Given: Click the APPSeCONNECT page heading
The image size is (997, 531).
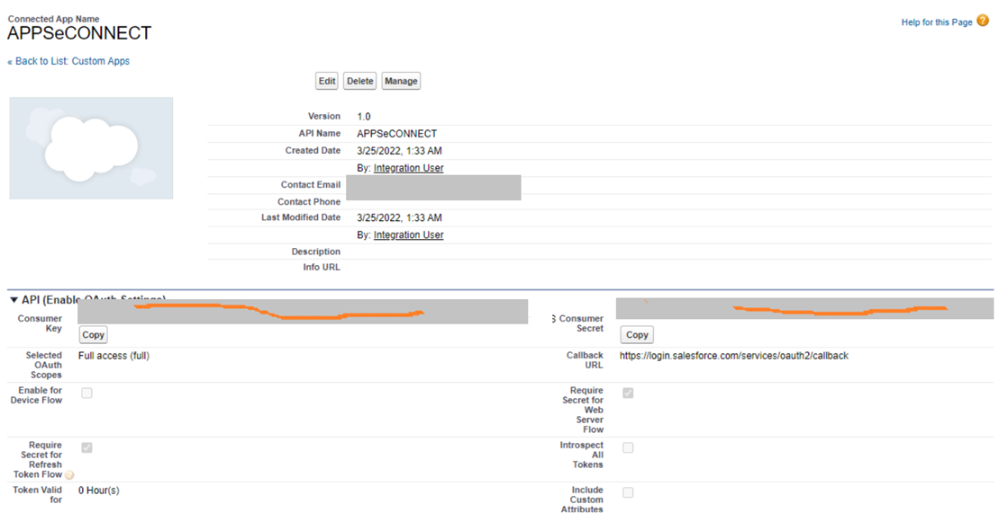Looking at the screenshot, I should coord(79,33).
